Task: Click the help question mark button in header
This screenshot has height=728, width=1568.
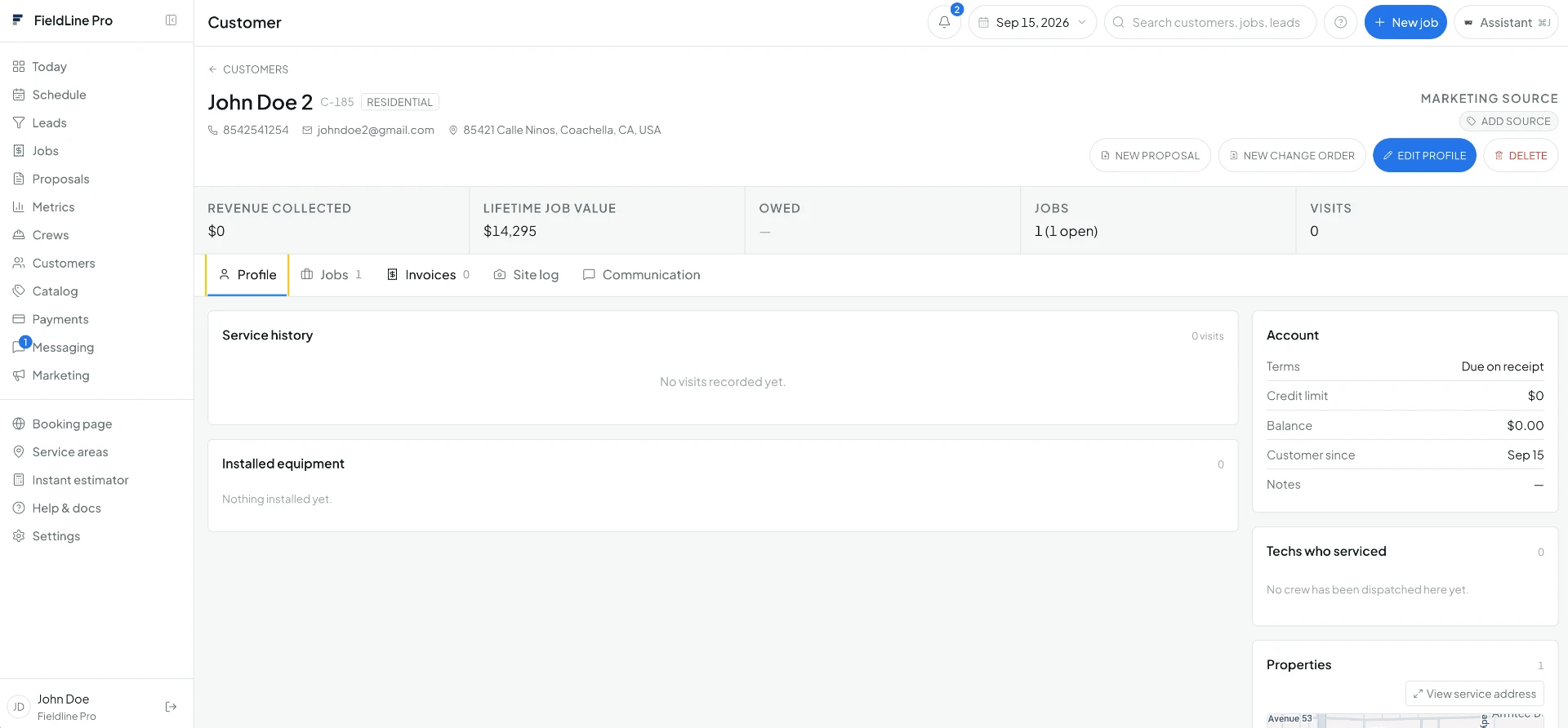Action: tap(1340, 22)
